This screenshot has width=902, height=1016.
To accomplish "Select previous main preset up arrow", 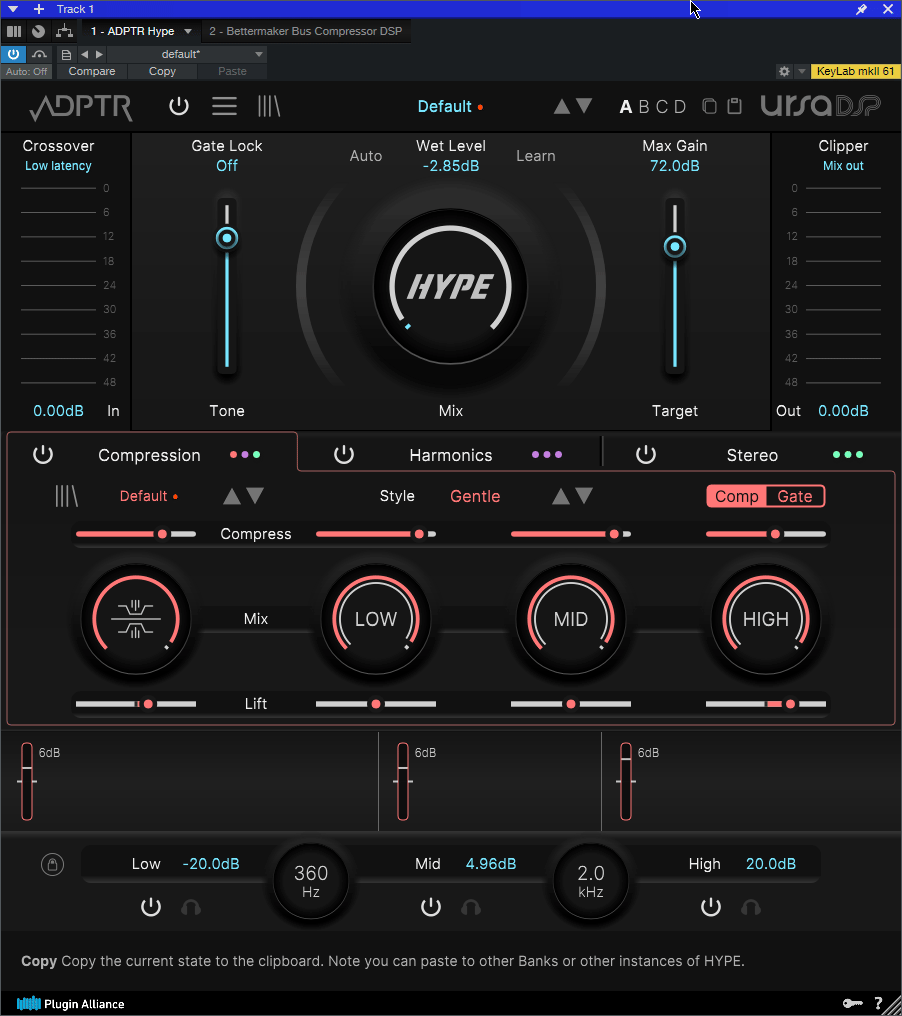I will click(x=562, y=106).
